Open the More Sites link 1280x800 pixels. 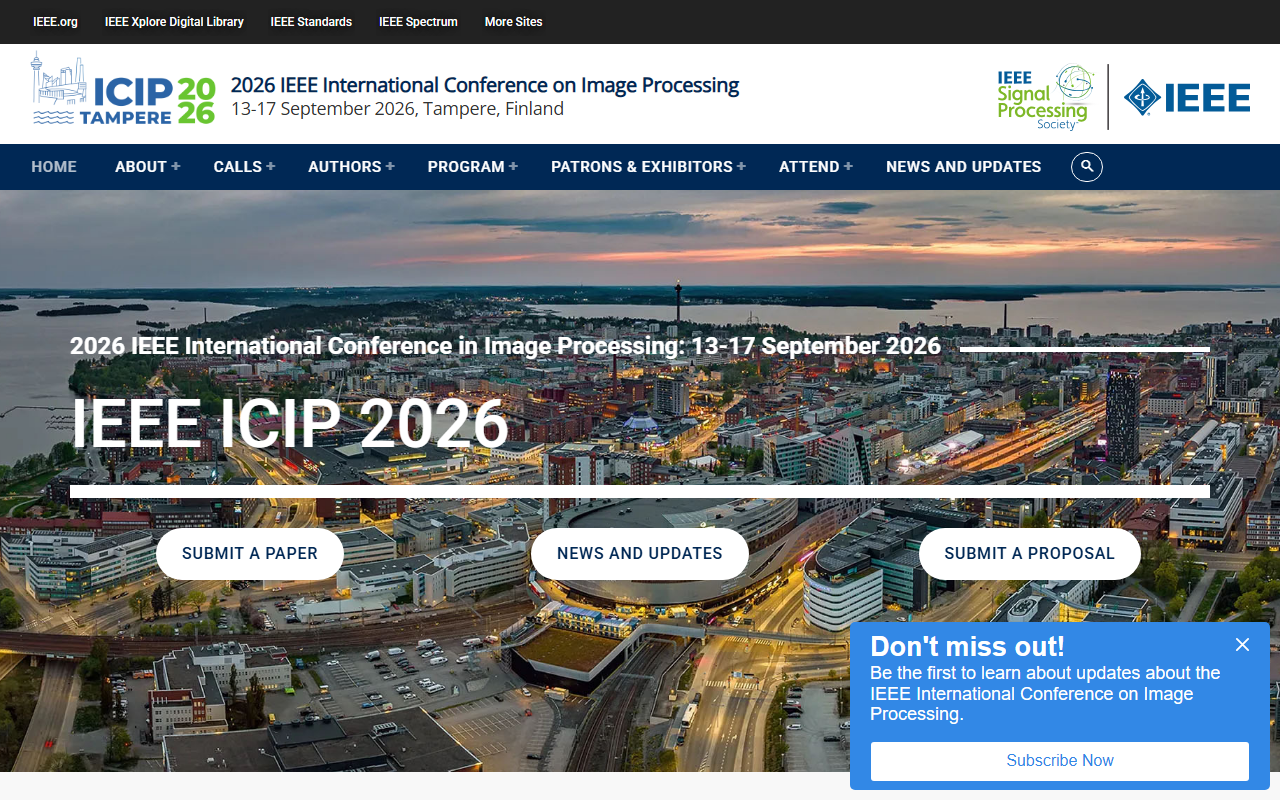[513, 22]
